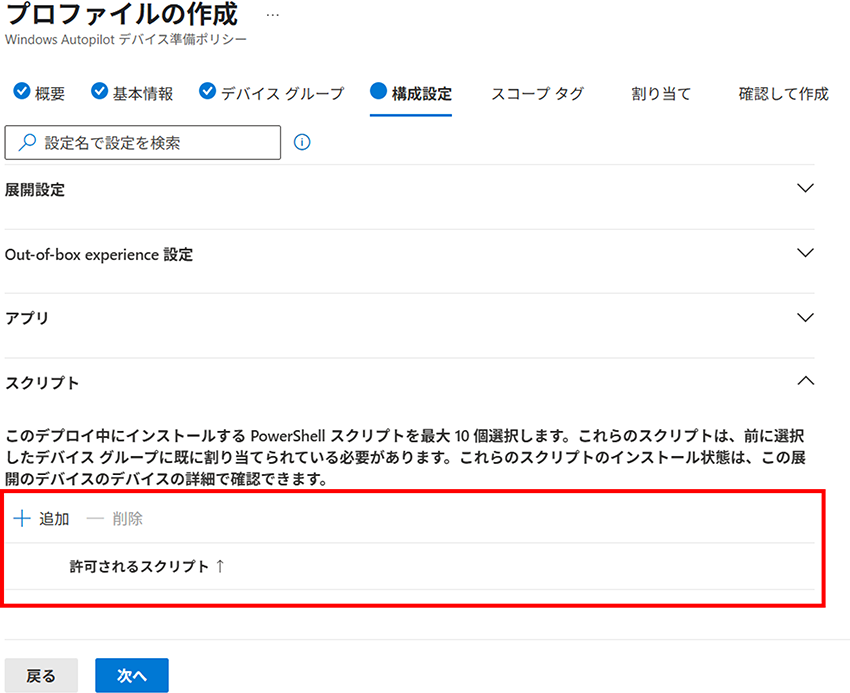
Task: Click the sort arrow next to 許可されるスクリプト
Action: pyautogui.click(x=220, y=566)
